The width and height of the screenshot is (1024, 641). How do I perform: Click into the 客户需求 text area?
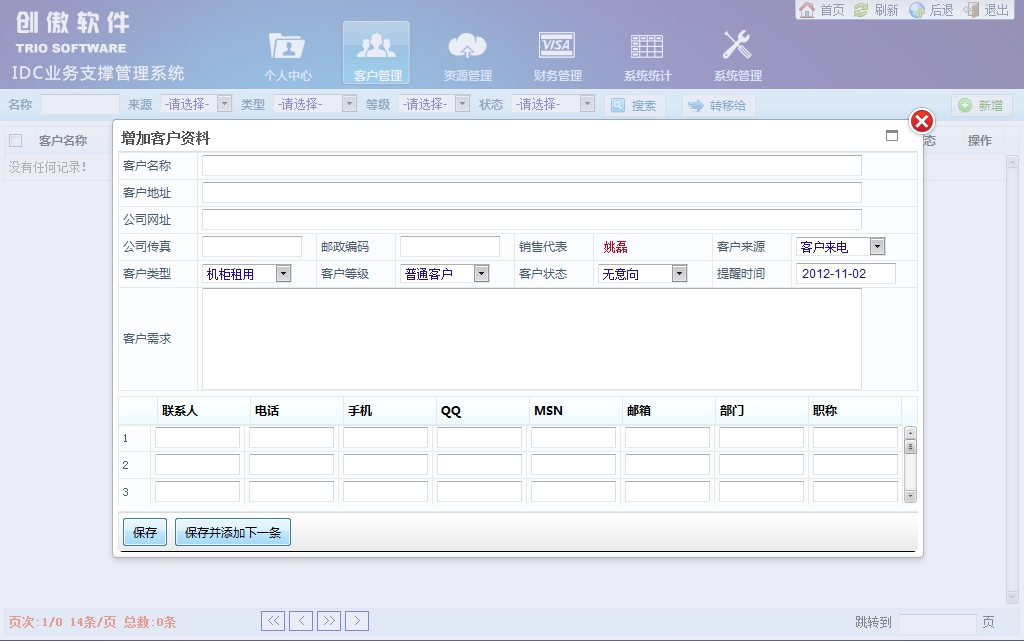pos(532,339)
